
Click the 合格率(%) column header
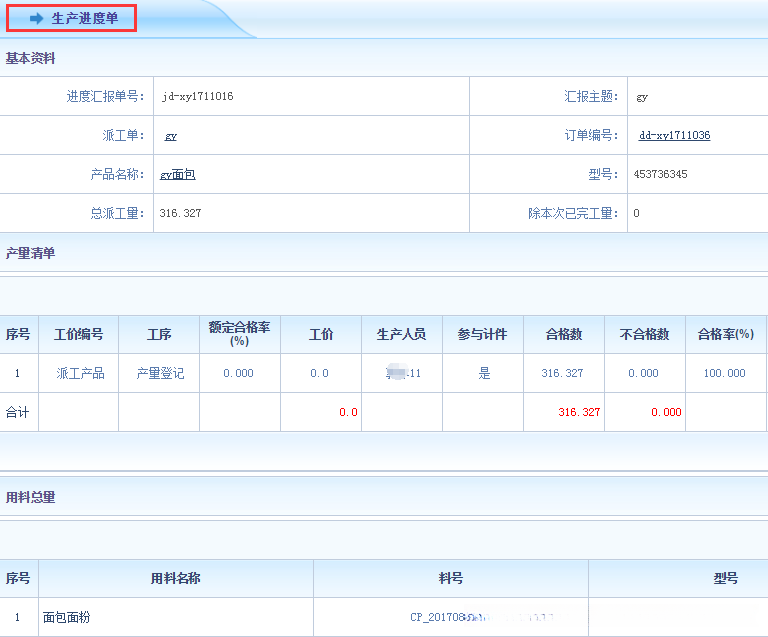[x=725, y=334]
